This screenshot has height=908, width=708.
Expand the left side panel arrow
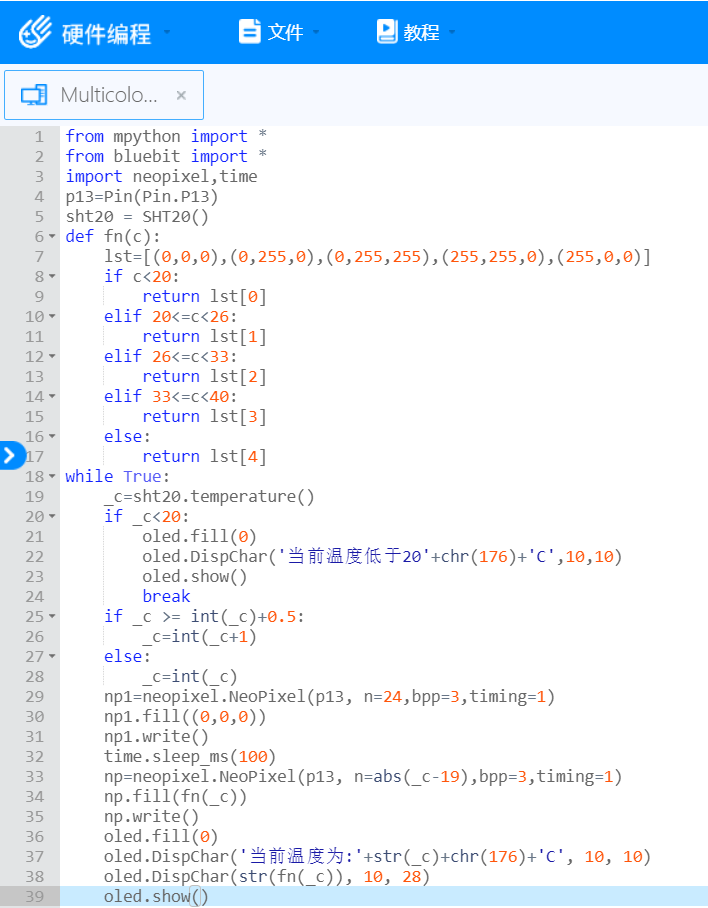point(10,456)
